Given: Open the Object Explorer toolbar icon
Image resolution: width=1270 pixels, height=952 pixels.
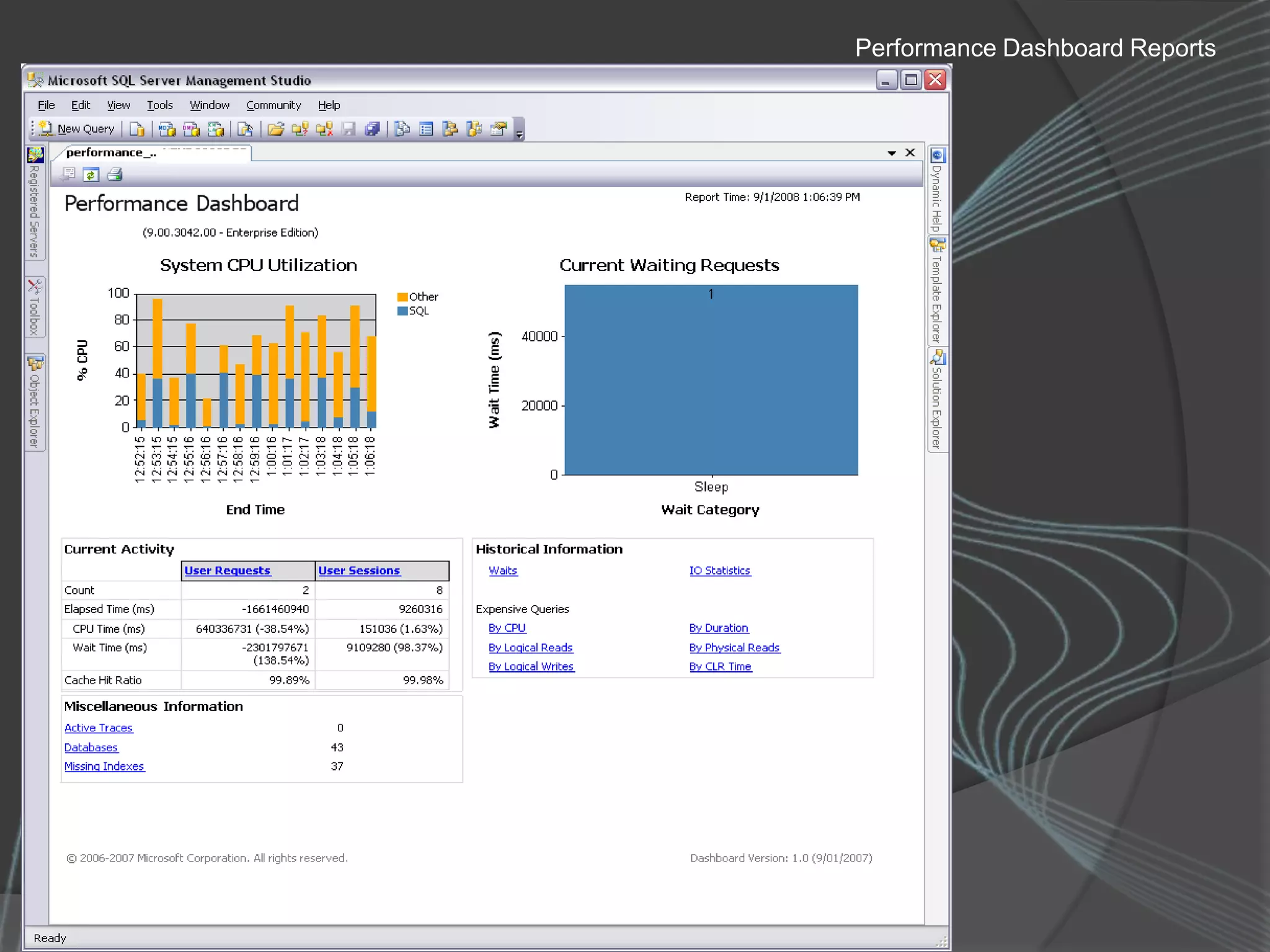Looking at the screenshot, I should 450,129.
